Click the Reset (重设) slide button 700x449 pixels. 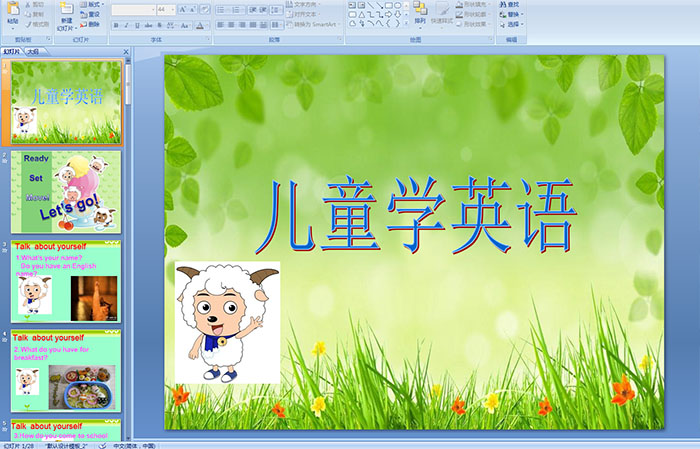tap(90, 14)
